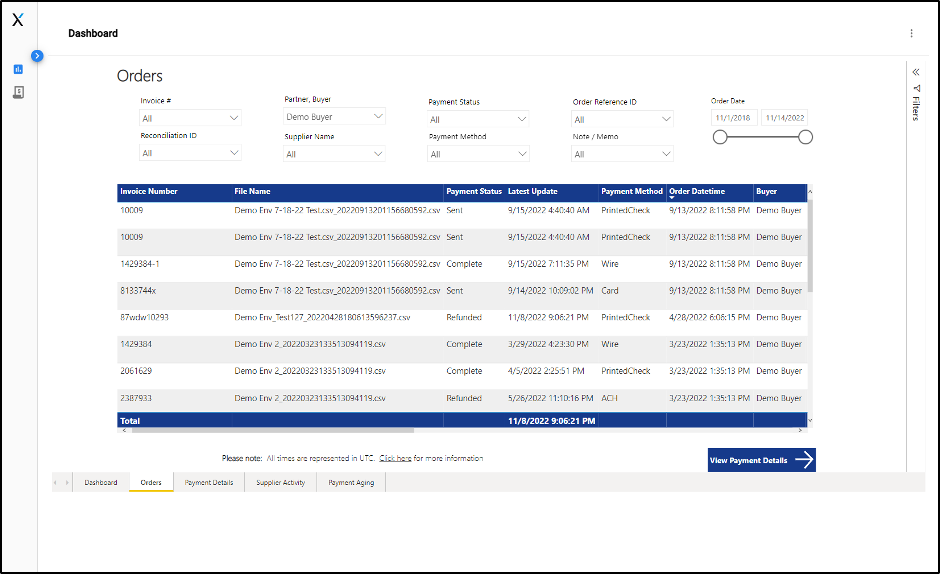The image size is (940, 574).
Task: Click the Filters funnel icon
Action: [916, 88]
